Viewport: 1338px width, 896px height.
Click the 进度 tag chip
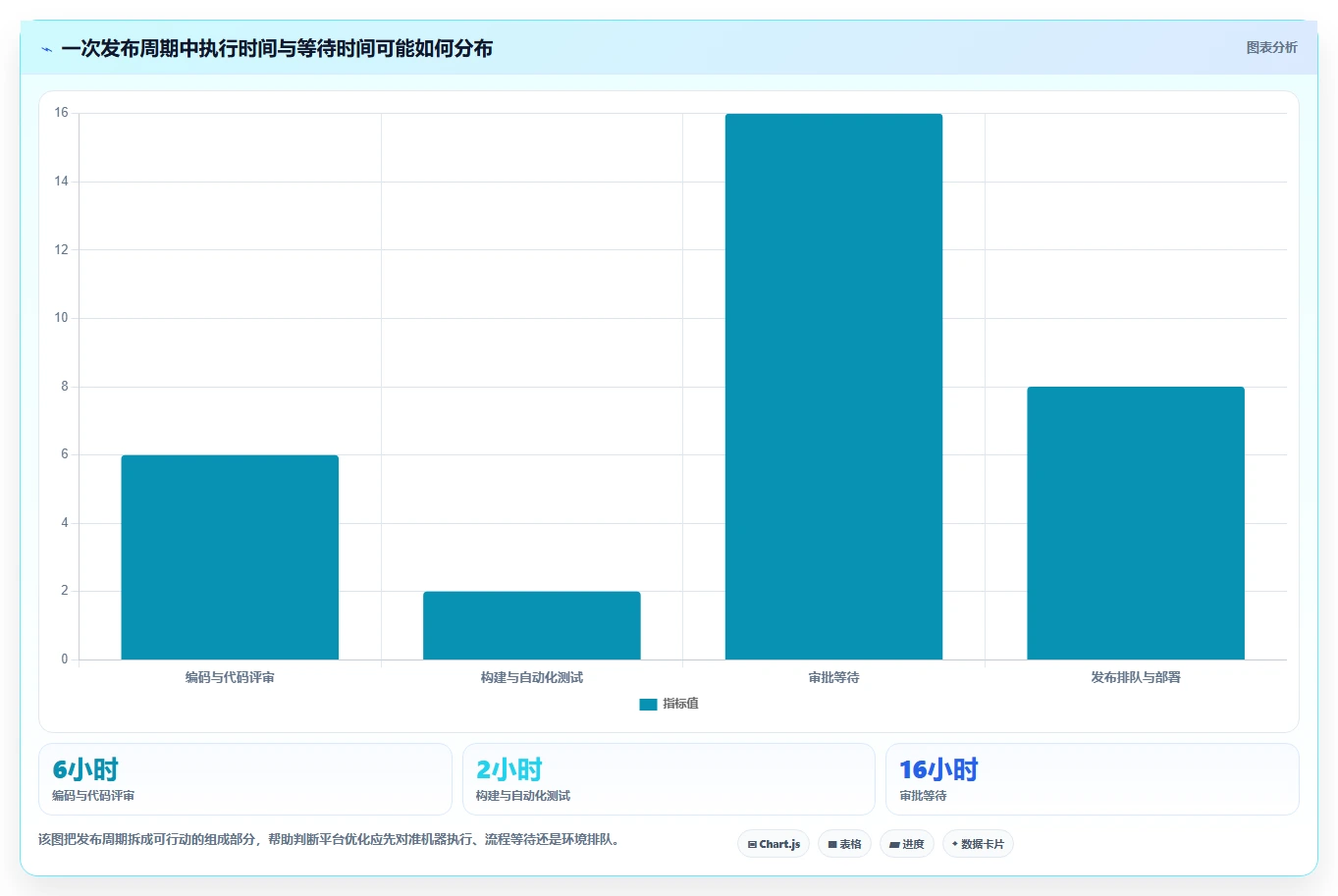(907, 844)
